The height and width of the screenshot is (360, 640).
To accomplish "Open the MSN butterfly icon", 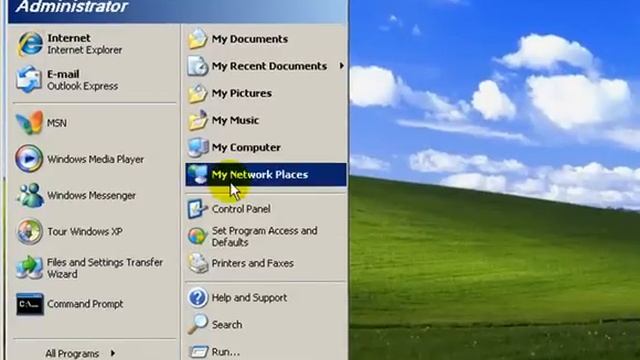I will click(x=29, y=122).
